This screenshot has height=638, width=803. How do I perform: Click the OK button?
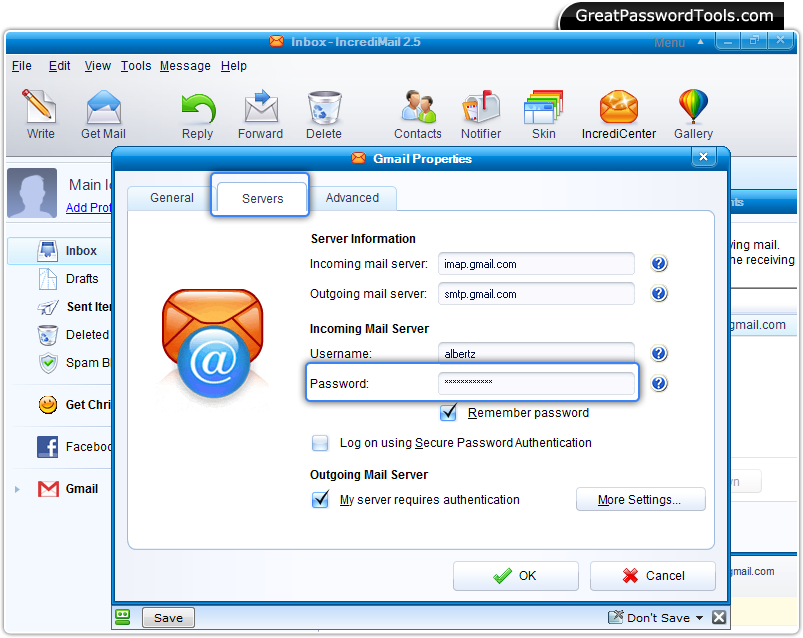pyautogui.click(x=516, y=576)
